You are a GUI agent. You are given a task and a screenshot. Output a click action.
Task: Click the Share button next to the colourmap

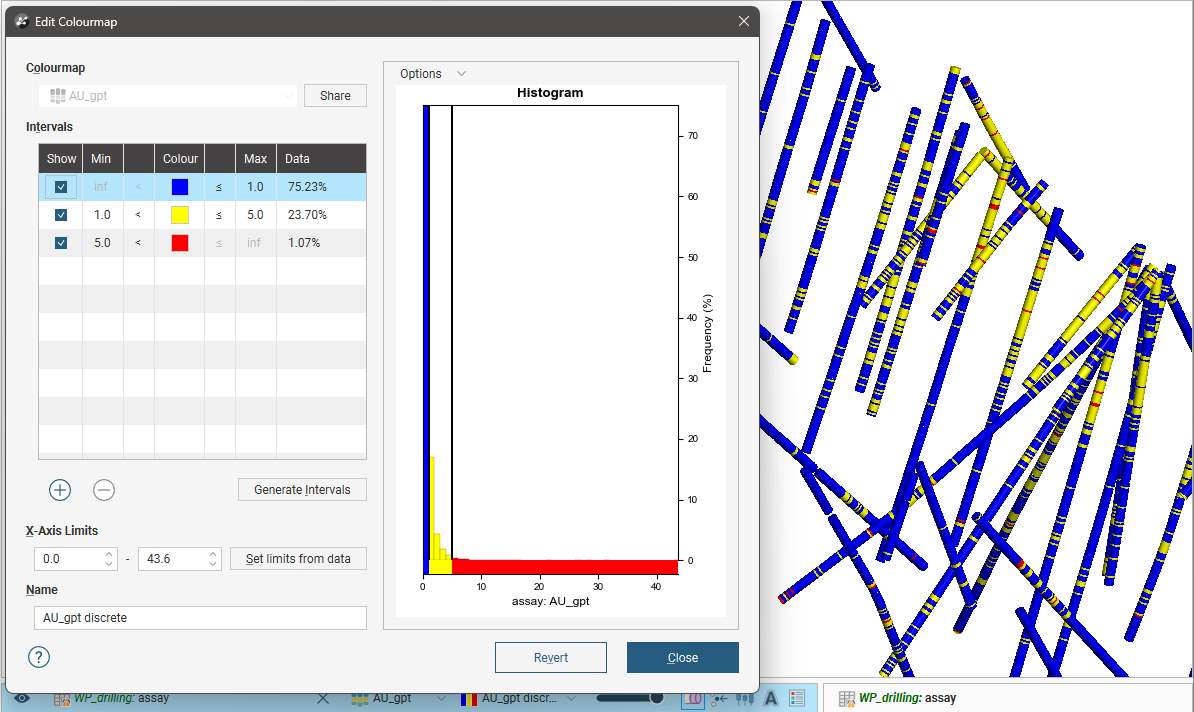(335, 96)
